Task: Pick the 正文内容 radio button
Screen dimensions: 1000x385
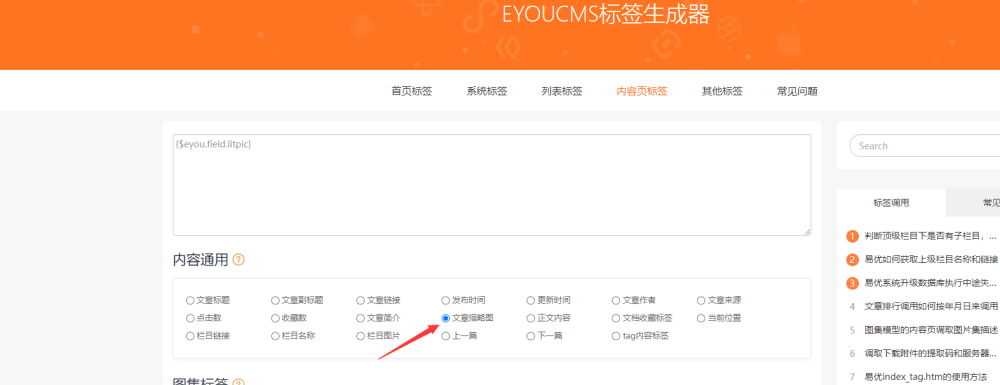Action: (531, 318)
